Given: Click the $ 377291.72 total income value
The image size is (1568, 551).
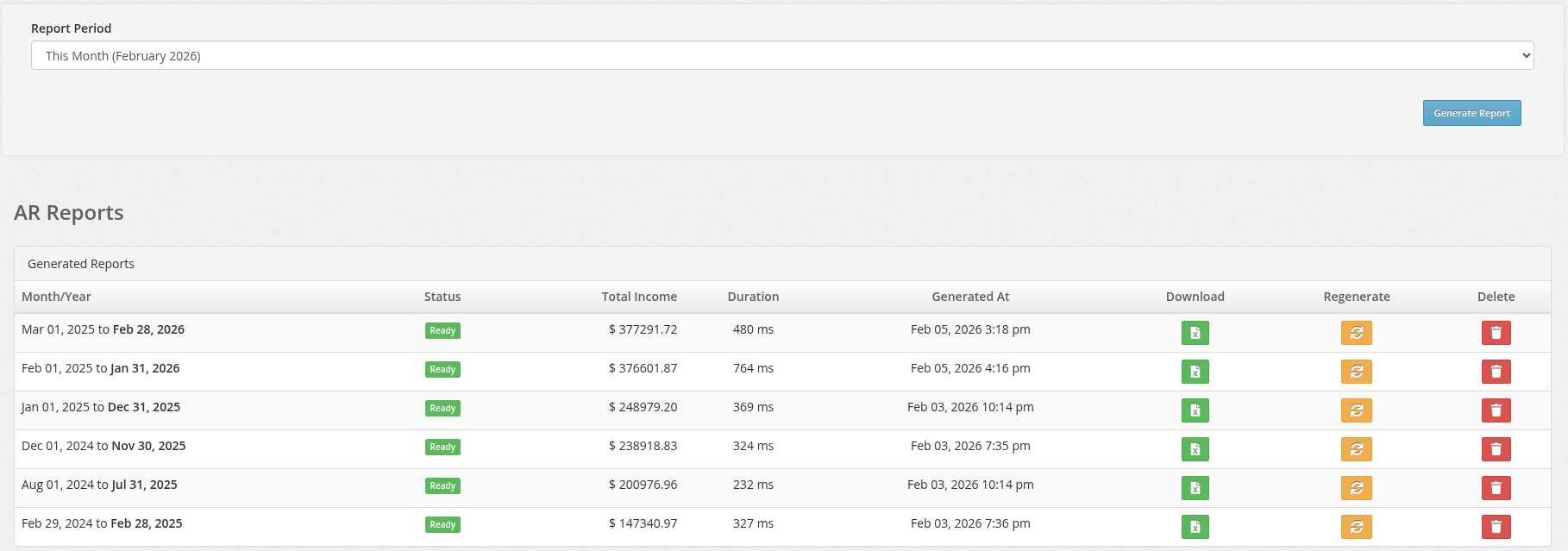Looking at the screenshot, I should 643,329.
